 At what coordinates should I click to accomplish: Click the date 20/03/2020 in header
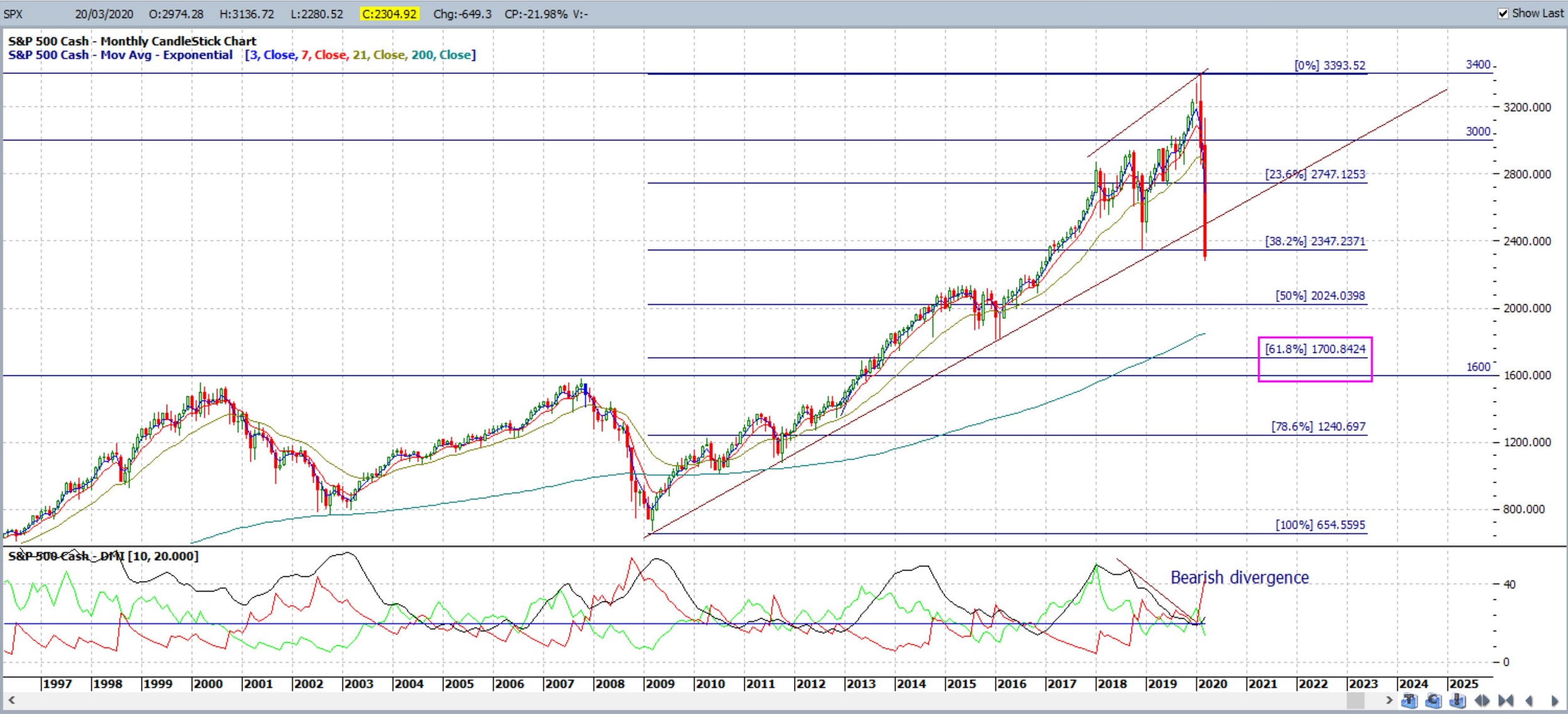[x=104, y=14]
